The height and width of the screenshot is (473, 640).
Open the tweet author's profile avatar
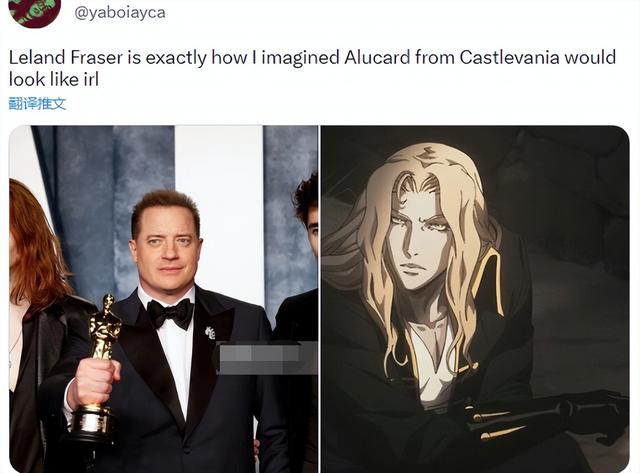(x=34, y=12)
